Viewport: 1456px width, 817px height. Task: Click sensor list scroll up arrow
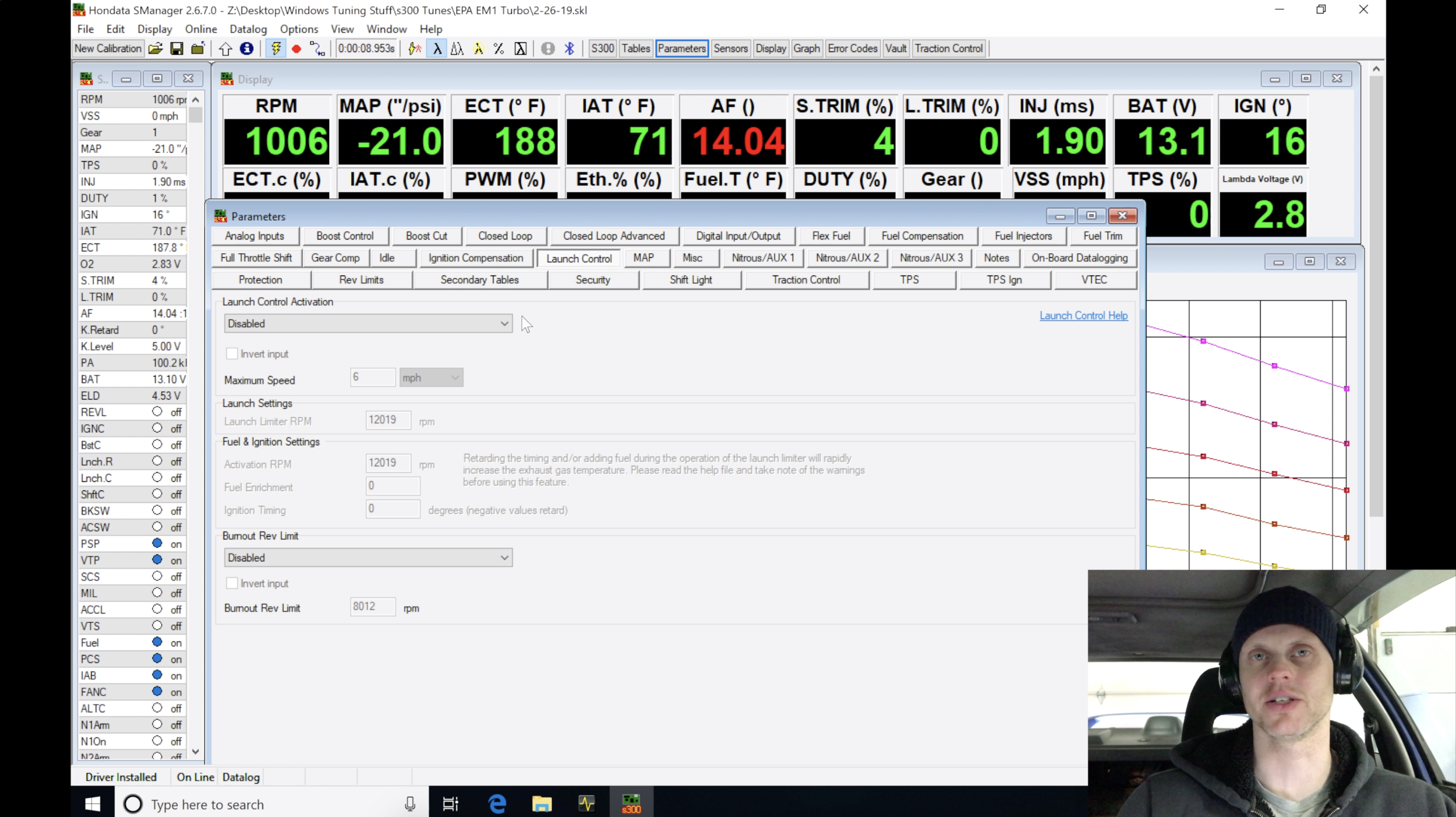[x=196, y=100]
